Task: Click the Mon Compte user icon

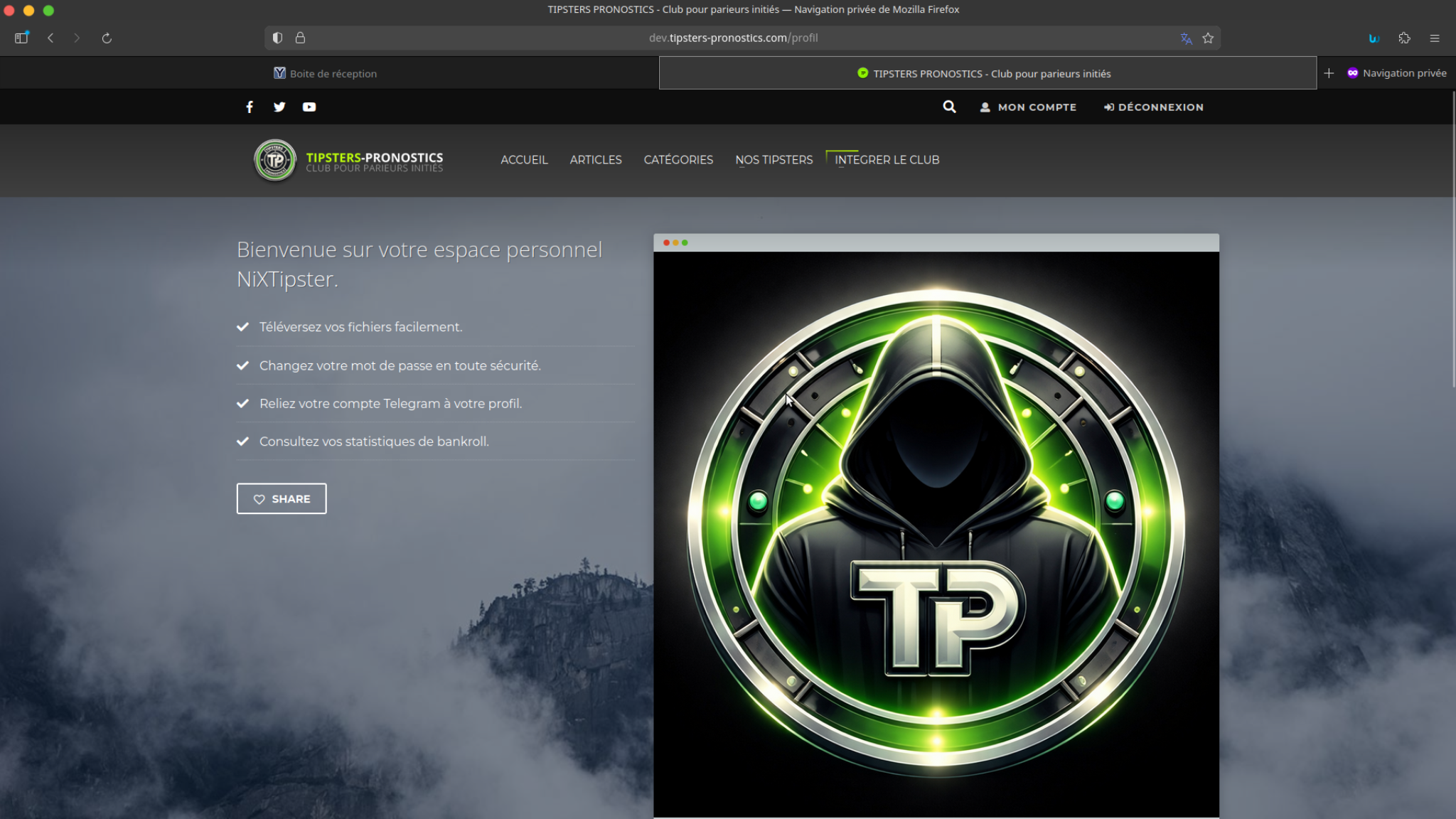Action: 985,107
